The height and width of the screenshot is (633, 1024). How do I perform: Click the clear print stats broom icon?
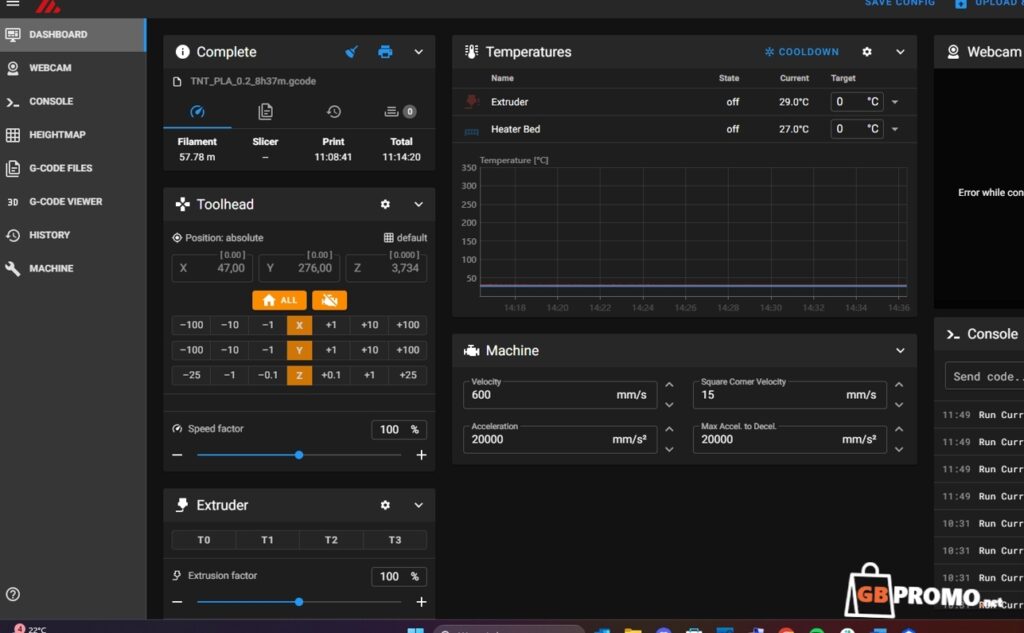351,52
